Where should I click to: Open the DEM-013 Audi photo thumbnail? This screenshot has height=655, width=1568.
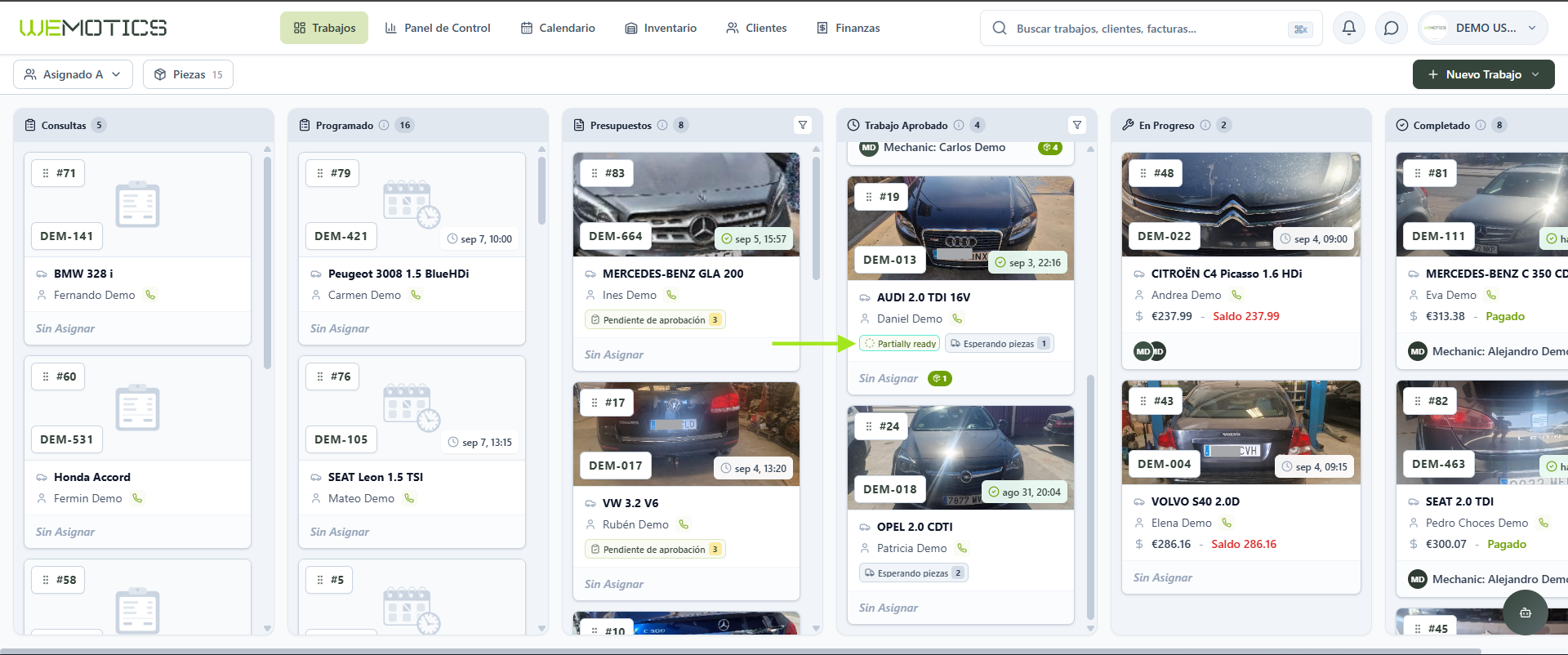pyautogui.click(x=960, y=228)
